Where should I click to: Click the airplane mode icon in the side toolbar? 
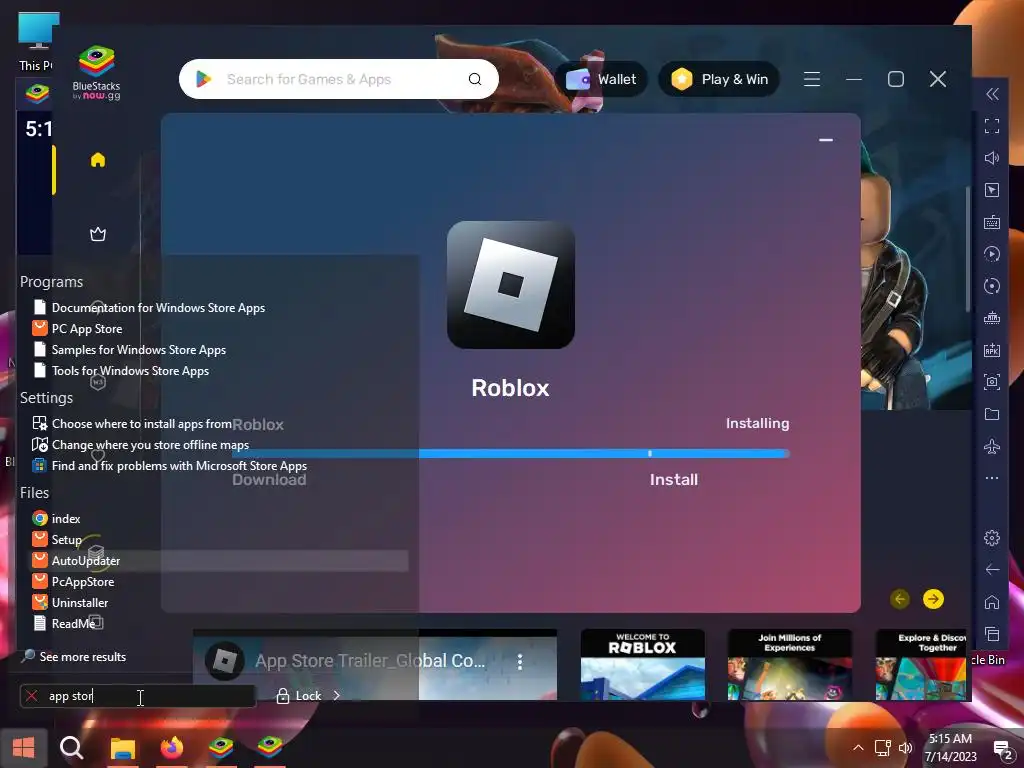[x=992, y=446]
